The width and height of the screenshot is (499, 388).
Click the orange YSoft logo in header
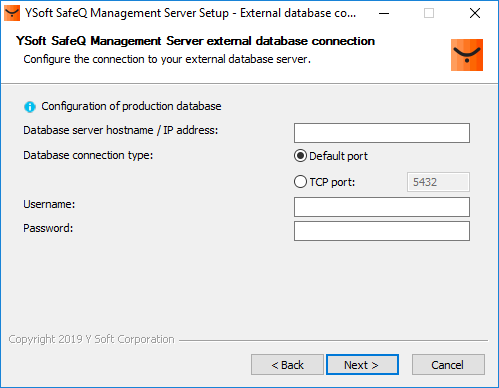(x=467, y=55)
